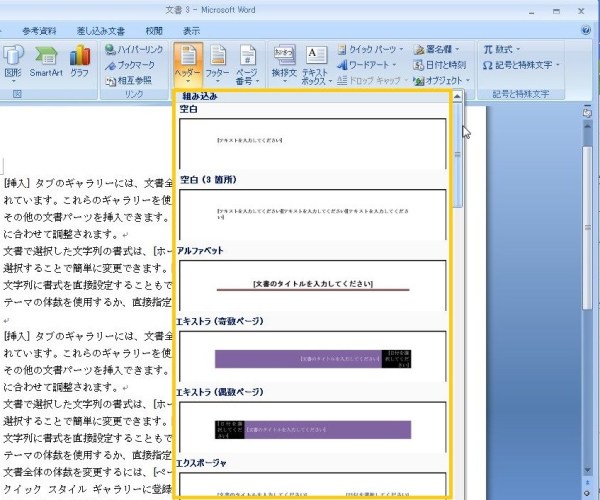The image size is (600, 500).
Task: Switch to the 校閲 review tab
Action: [x=153, y=30]
